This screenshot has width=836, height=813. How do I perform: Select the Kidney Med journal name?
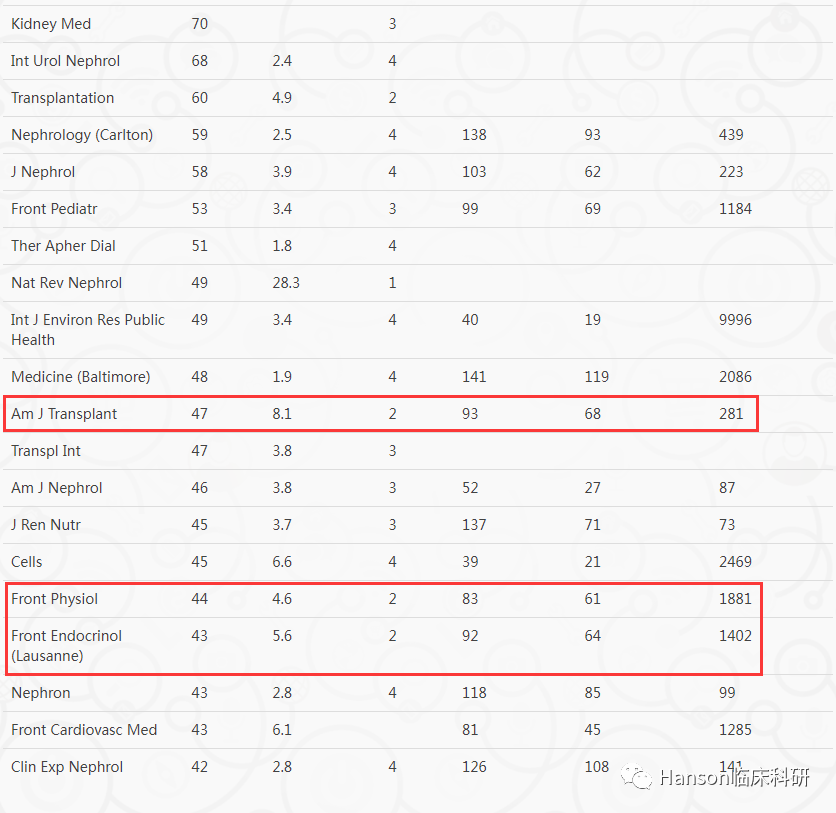coord(51,24)
